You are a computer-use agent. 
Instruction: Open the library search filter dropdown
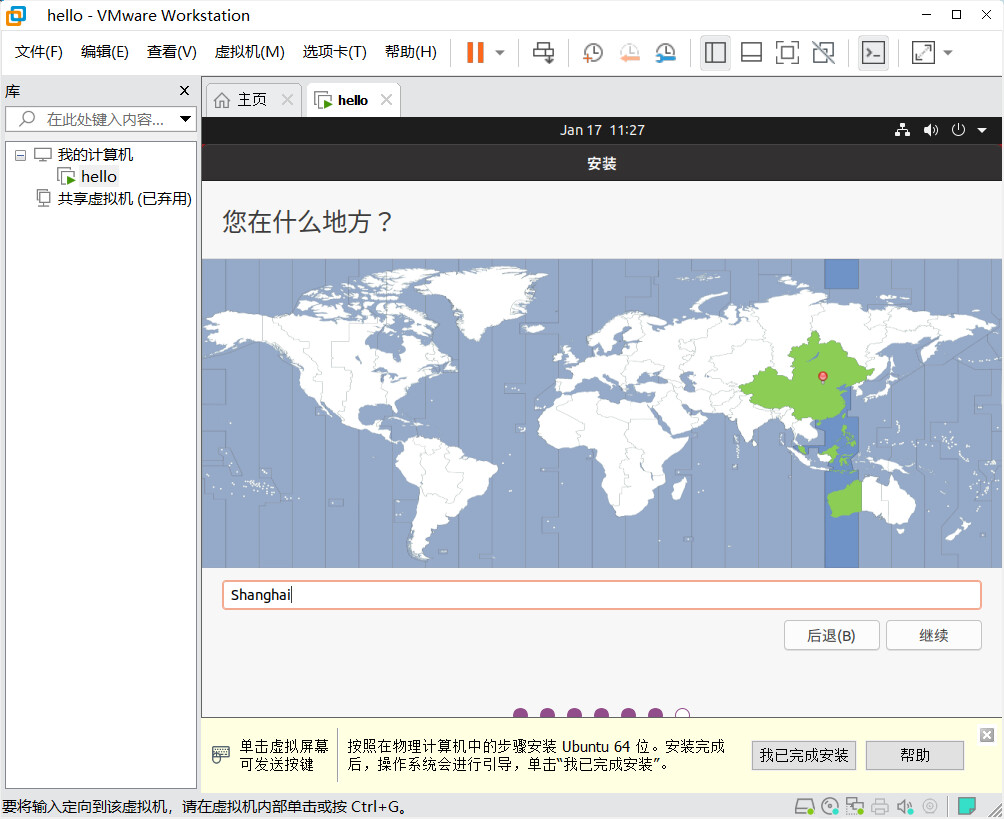tap(185, 119)
